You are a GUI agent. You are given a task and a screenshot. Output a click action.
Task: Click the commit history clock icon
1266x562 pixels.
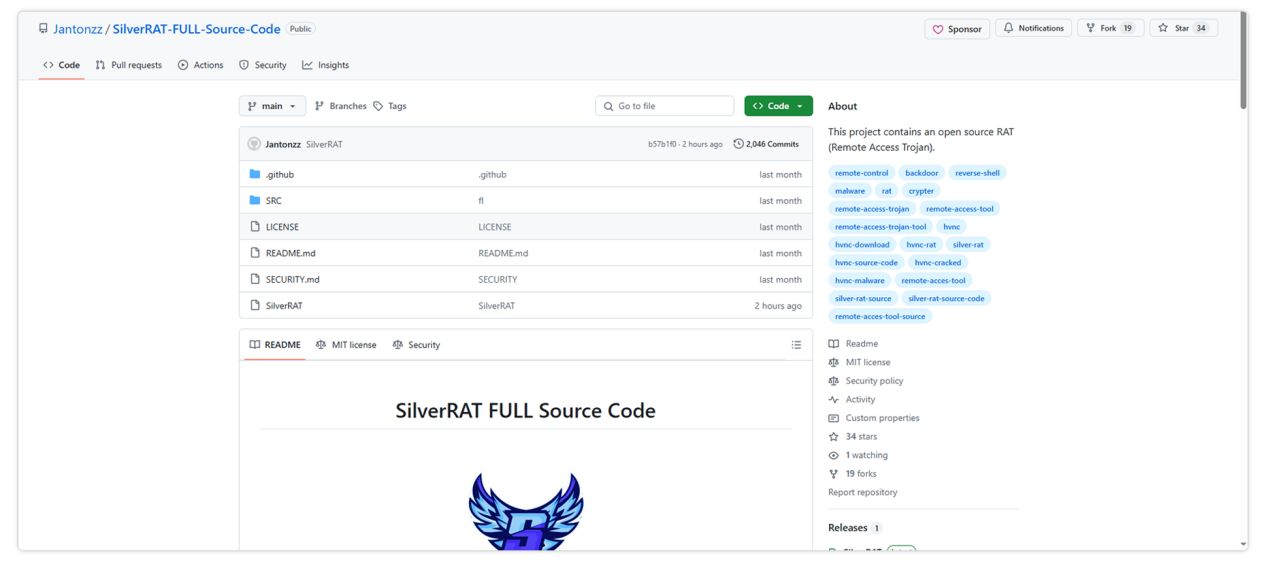point(738,144)
